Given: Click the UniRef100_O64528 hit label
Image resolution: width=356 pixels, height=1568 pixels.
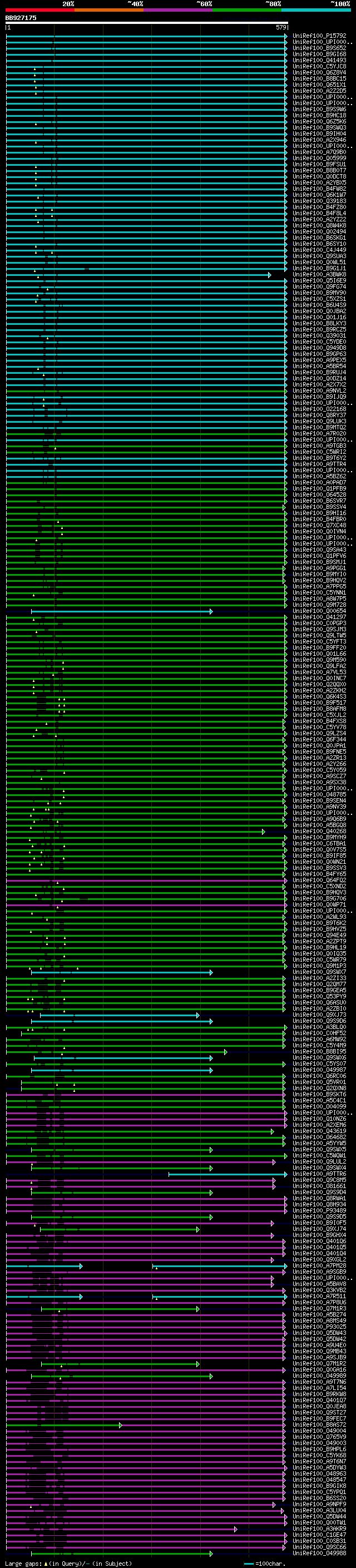Looking at the screenshot, I should [x=319, y=495].
